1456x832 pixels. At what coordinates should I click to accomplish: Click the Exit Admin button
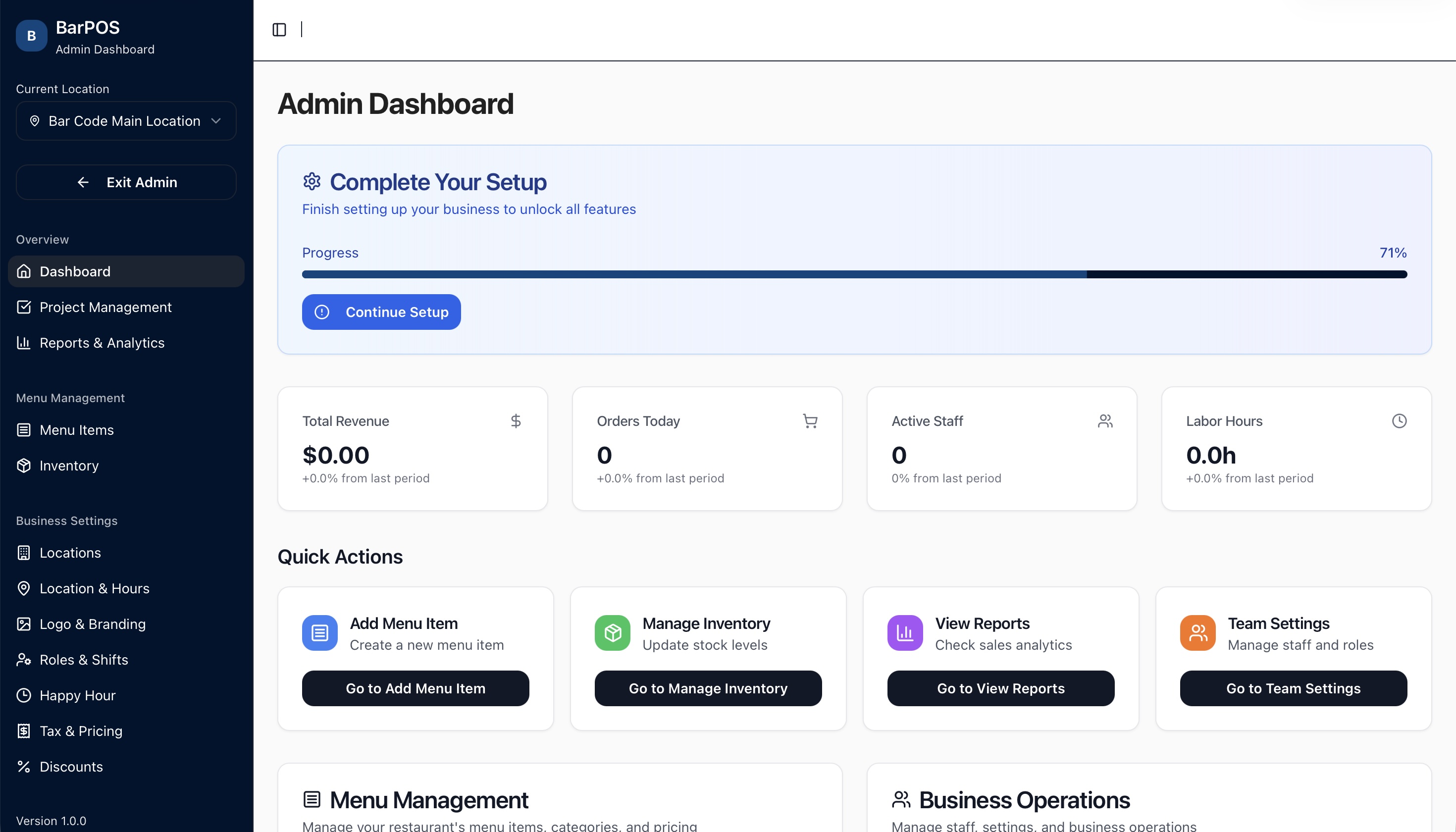pyautogui.click(x=126, y=182)
